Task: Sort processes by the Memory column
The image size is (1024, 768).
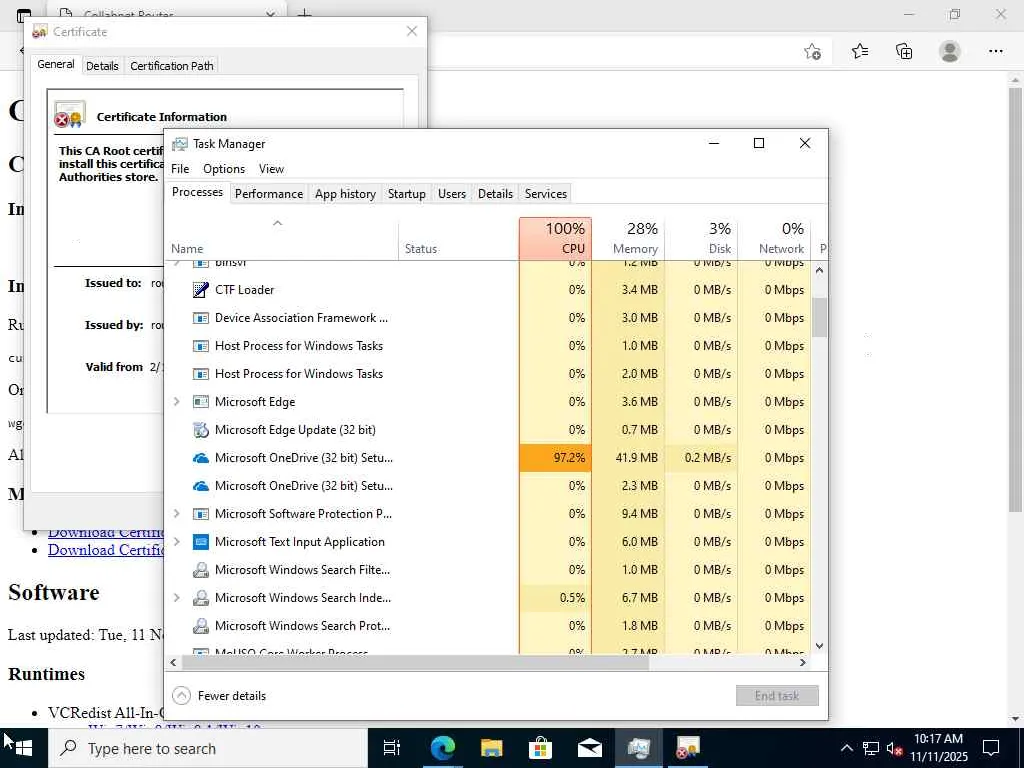Action: [628, 239]
